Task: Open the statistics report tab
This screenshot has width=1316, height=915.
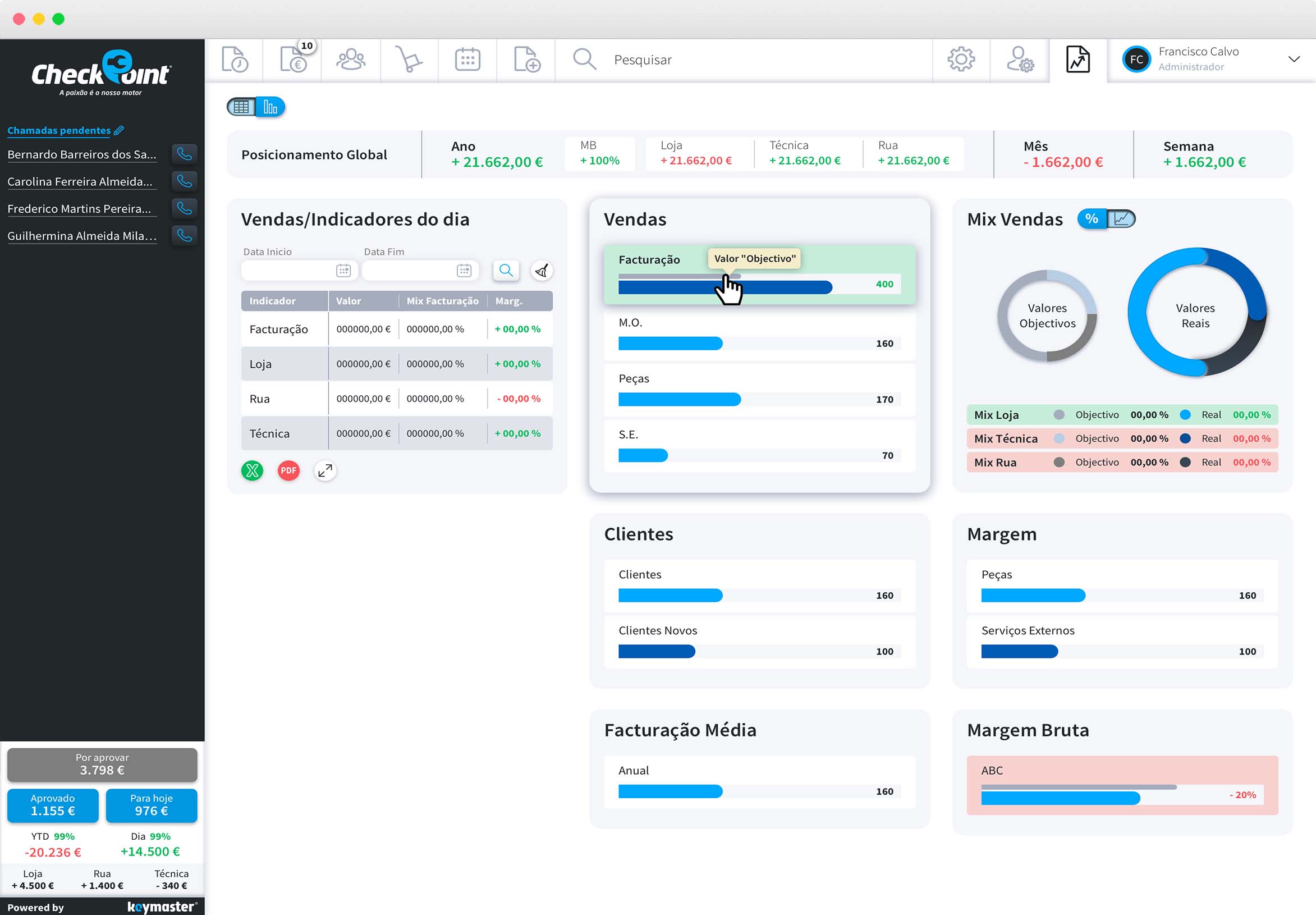Action: (x=1077, y=60)
